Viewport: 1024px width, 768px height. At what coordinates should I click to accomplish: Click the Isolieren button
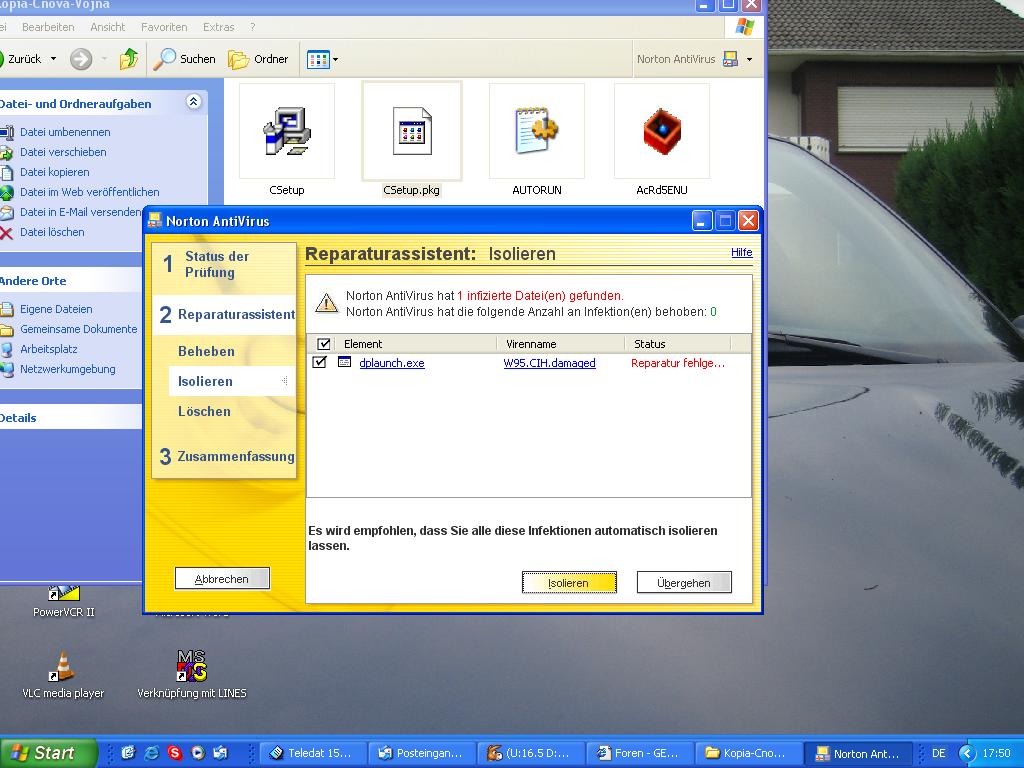(569, 583)
